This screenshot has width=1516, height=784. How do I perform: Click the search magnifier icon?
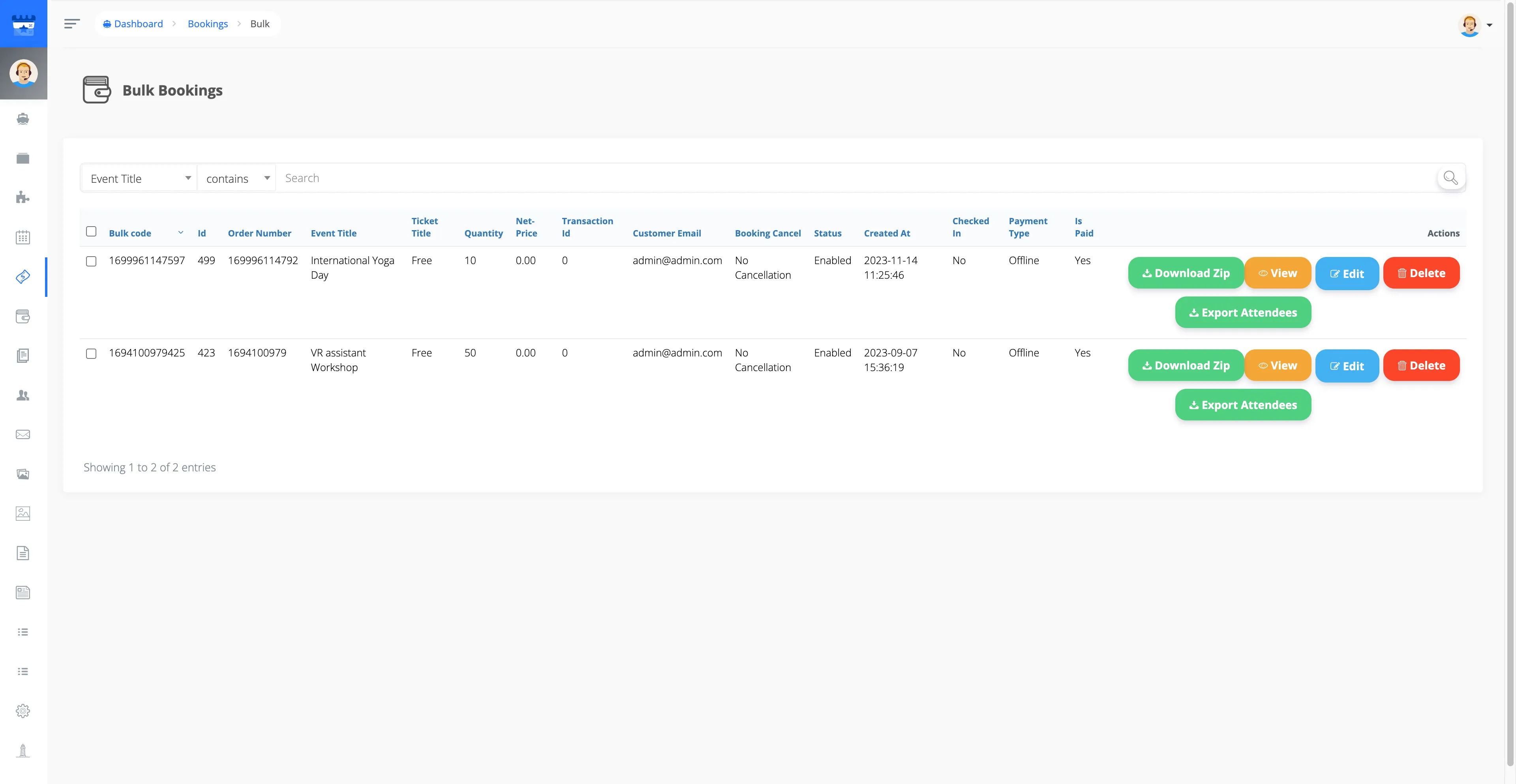pos(1450,178)
